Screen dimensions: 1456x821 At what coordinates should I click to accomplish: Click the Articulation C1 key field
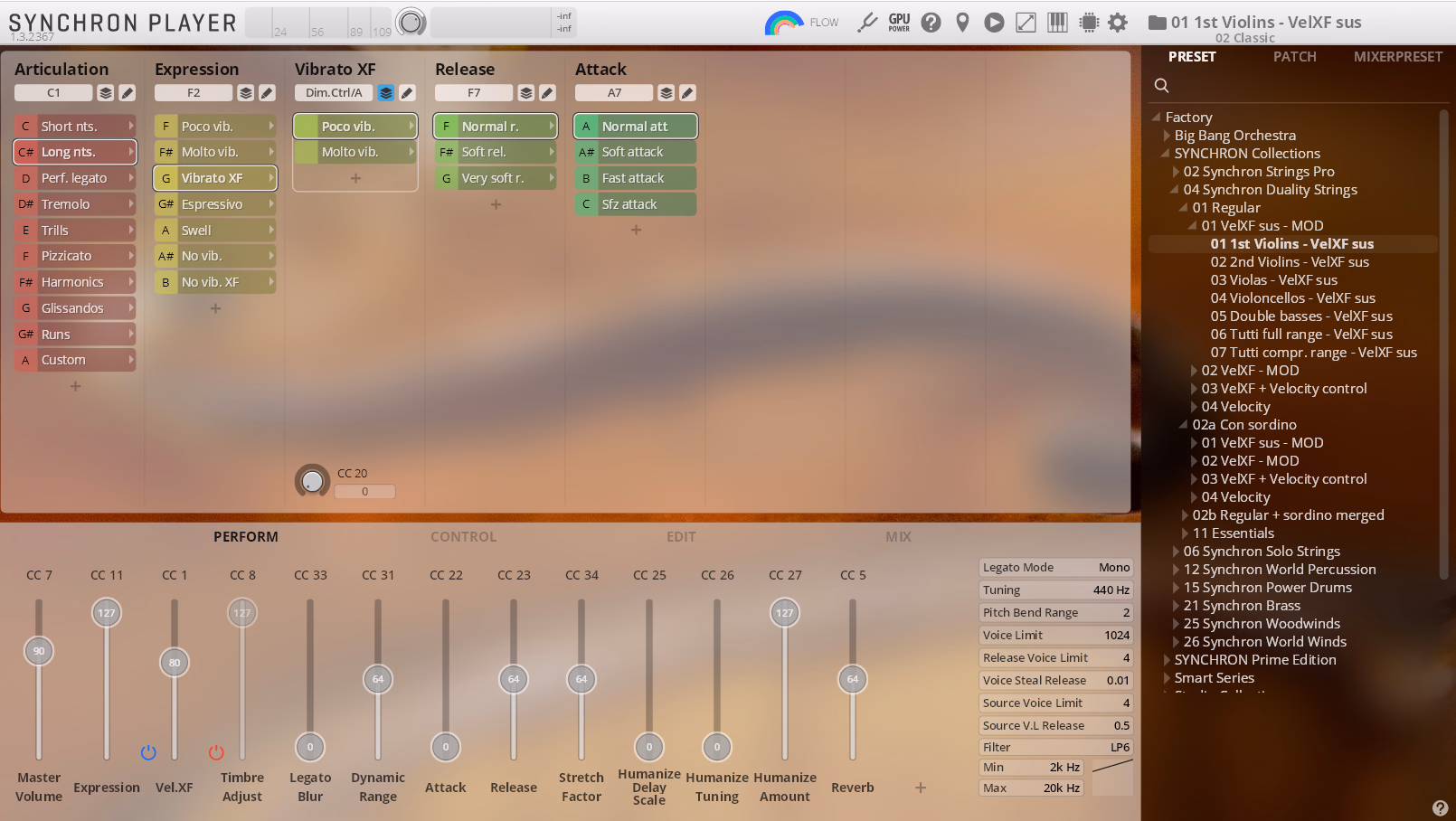pos(53,93)
